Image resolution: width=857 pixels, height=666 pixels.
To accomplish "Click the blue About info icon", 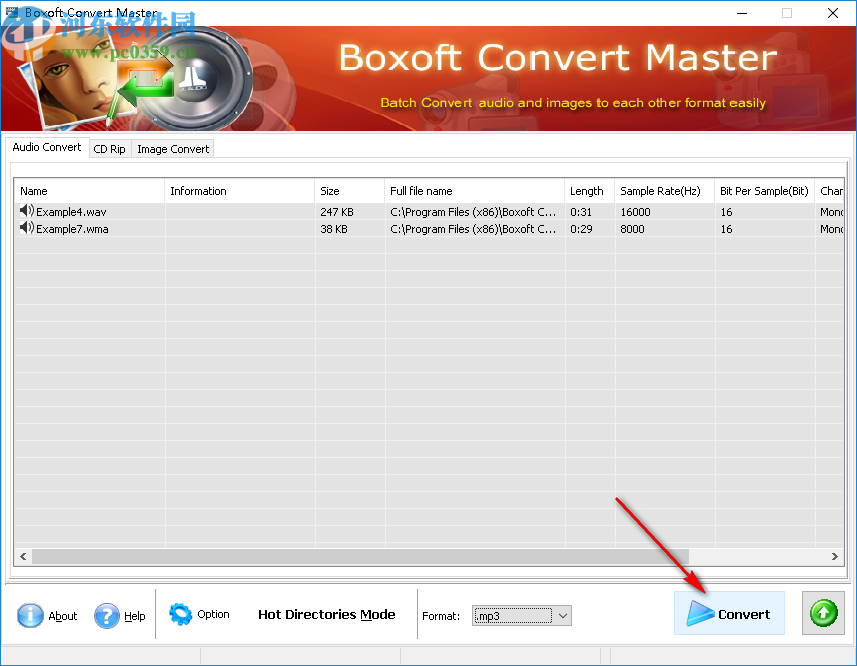I will (x=30, y=616).
